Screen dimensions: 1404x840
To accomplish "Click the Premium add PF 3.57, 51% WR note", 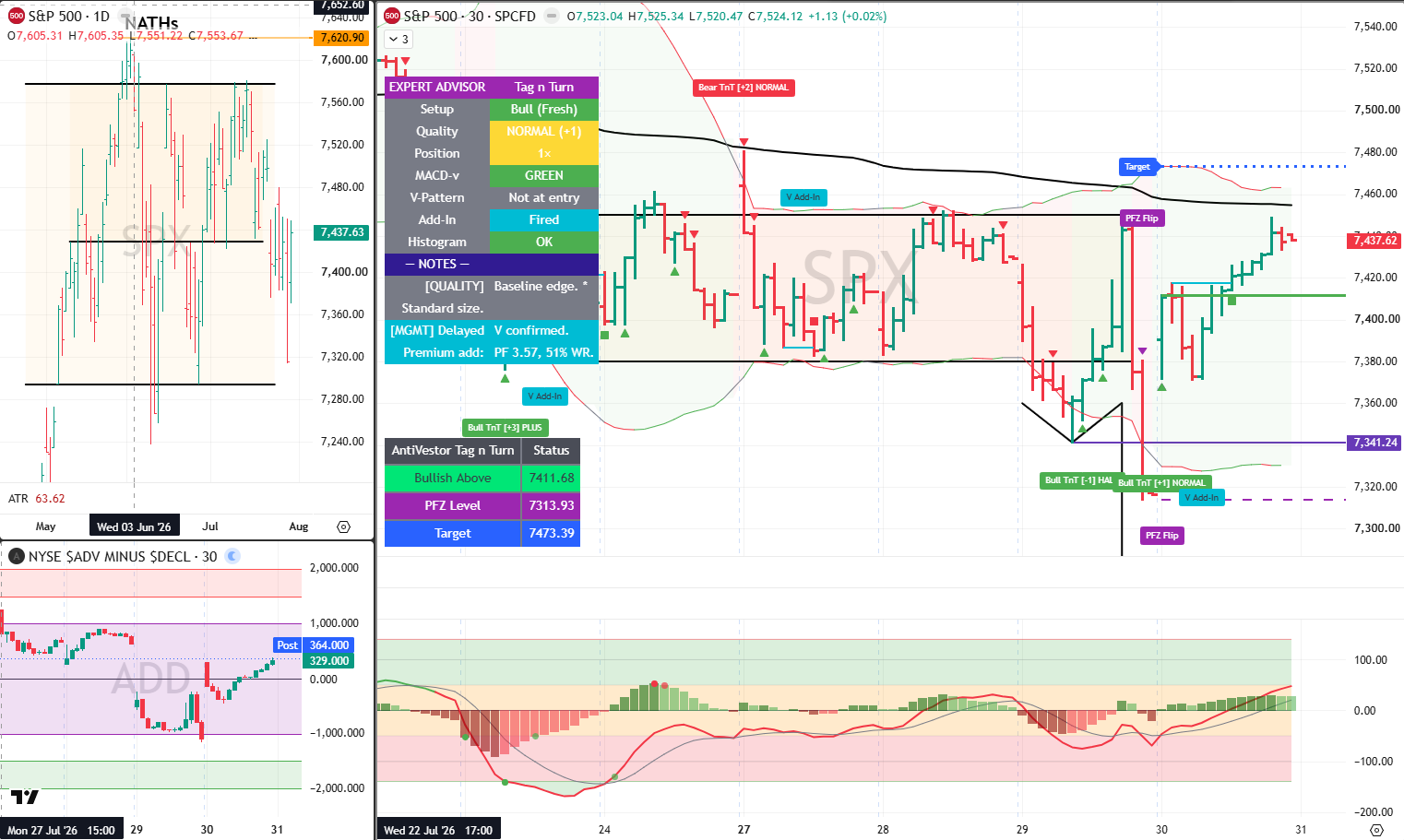I will (492, 352).
